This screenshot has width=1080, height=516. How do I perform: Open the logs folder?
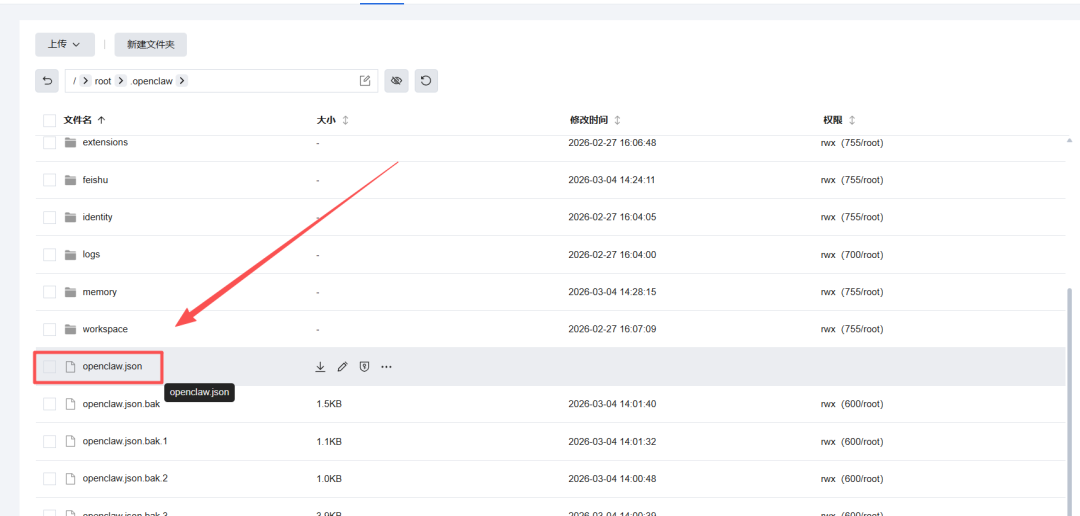coord(91,254)
